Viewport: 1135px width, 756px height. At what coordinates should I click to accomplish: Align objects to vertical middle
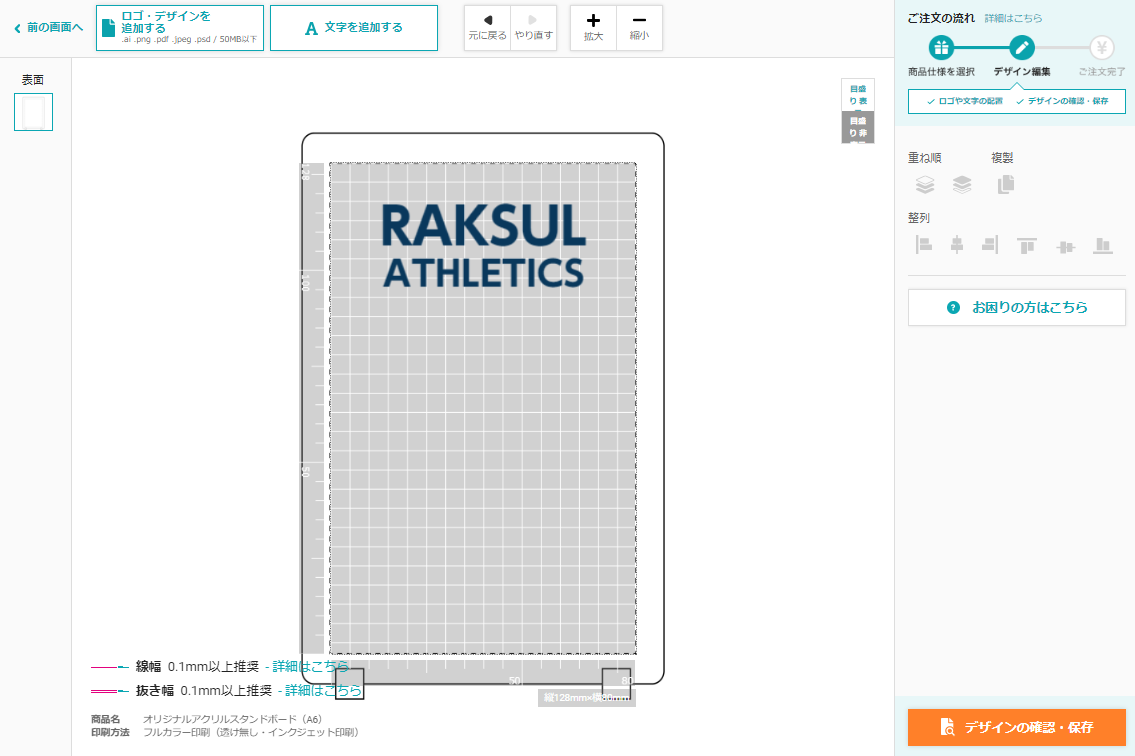[x=1066, y=247]
